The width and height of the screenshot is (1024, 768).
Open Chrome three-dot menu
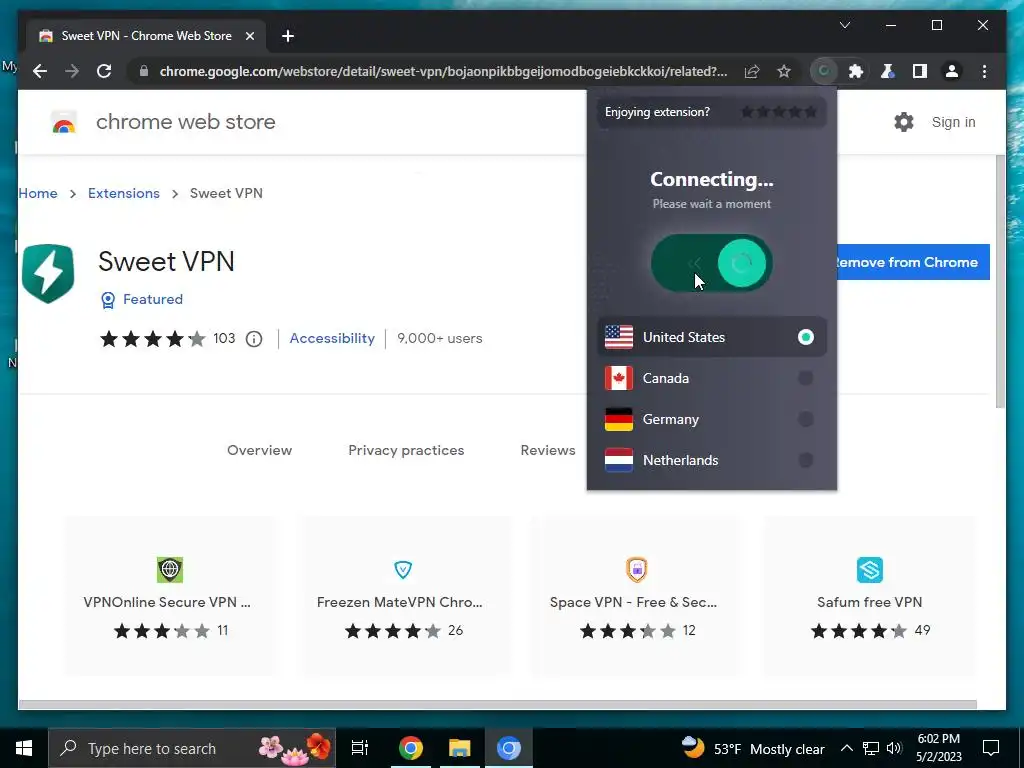click(x=984, y=71)
